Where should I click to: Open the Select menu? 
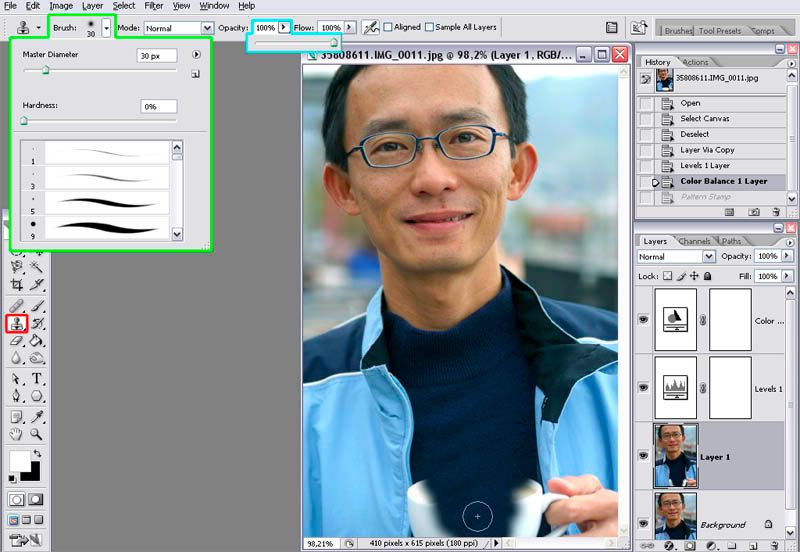(x=124, y=6)
